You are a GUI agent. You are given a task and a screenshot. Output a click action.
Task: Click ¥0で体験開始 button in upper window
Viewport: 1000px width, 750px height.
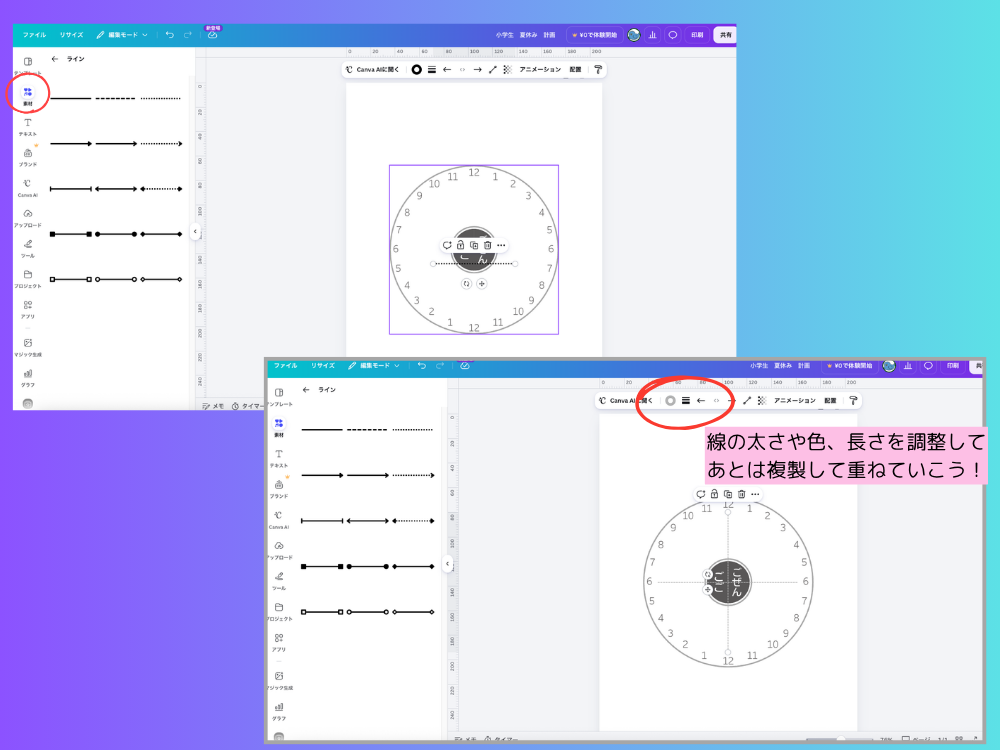[594, 35]
